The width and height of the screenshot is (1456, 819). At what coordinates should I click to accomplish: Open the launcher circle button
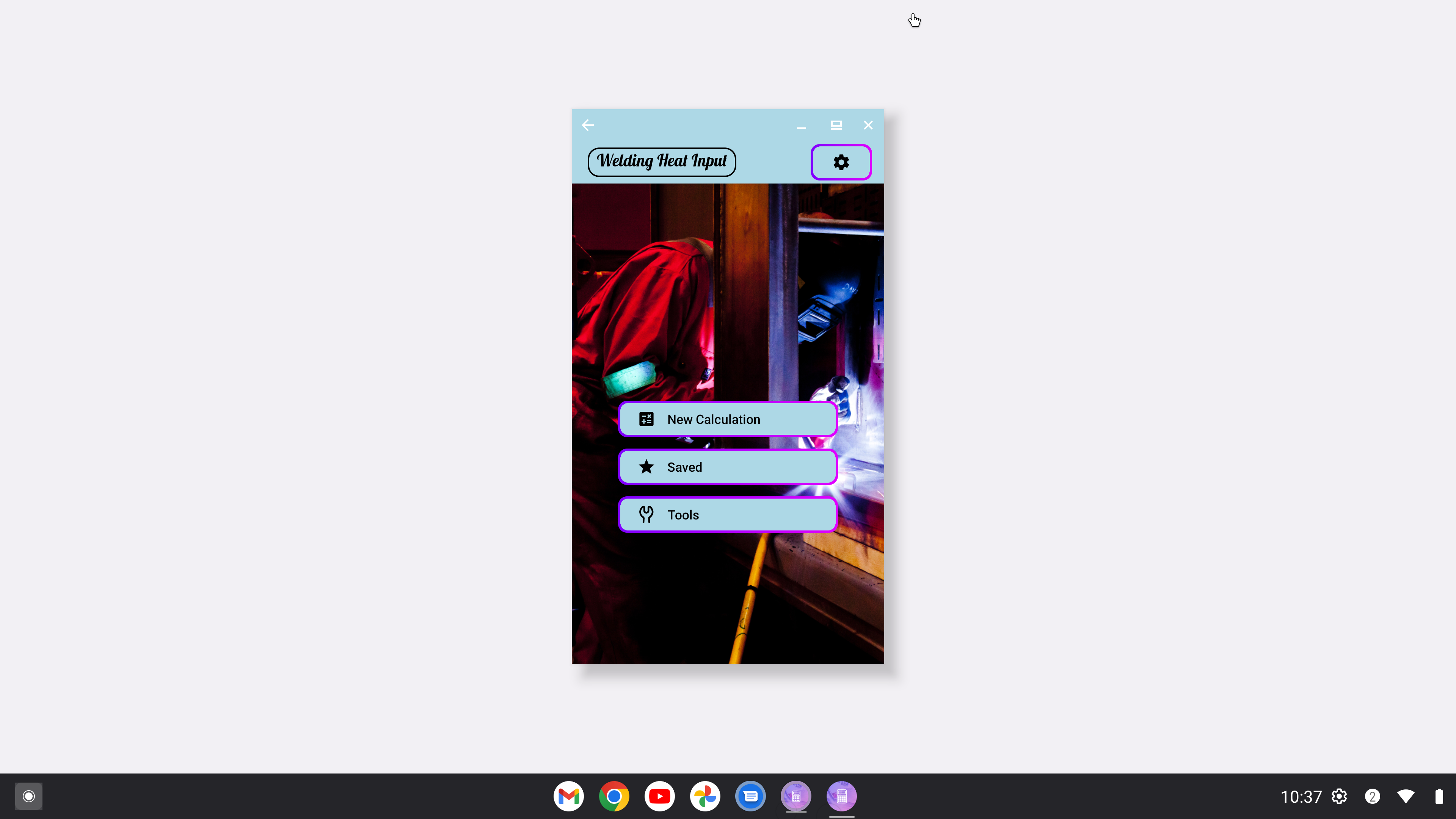point(29,796)
